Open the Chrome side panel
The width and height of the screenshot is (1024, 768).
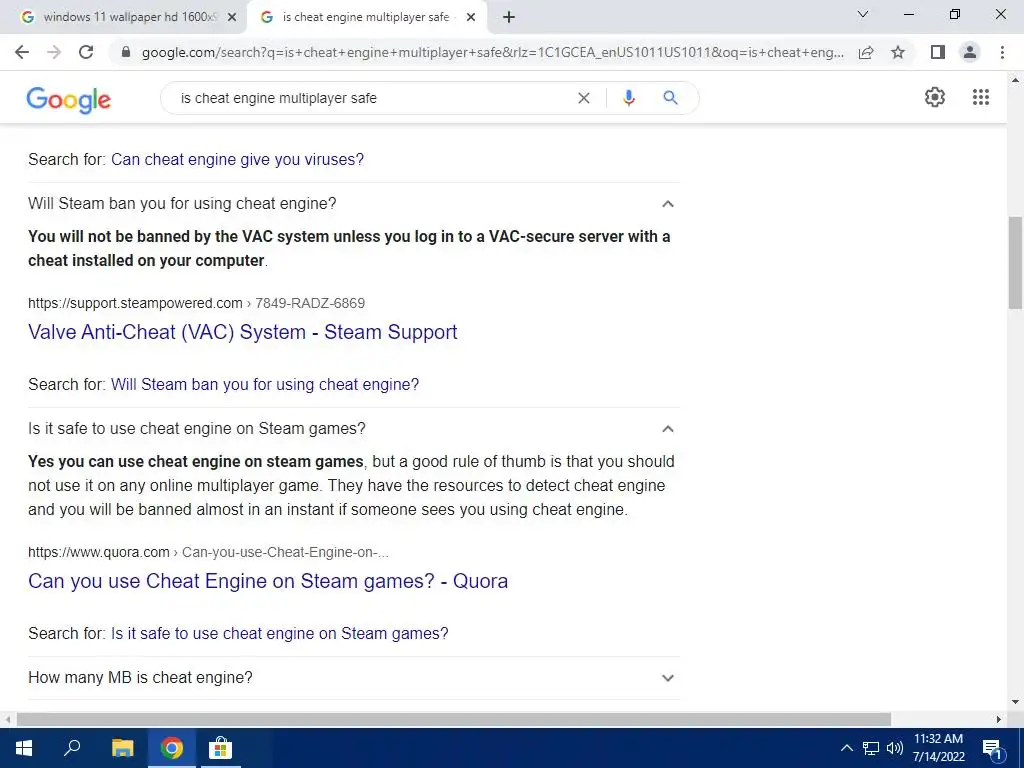(x=938, y=52)
